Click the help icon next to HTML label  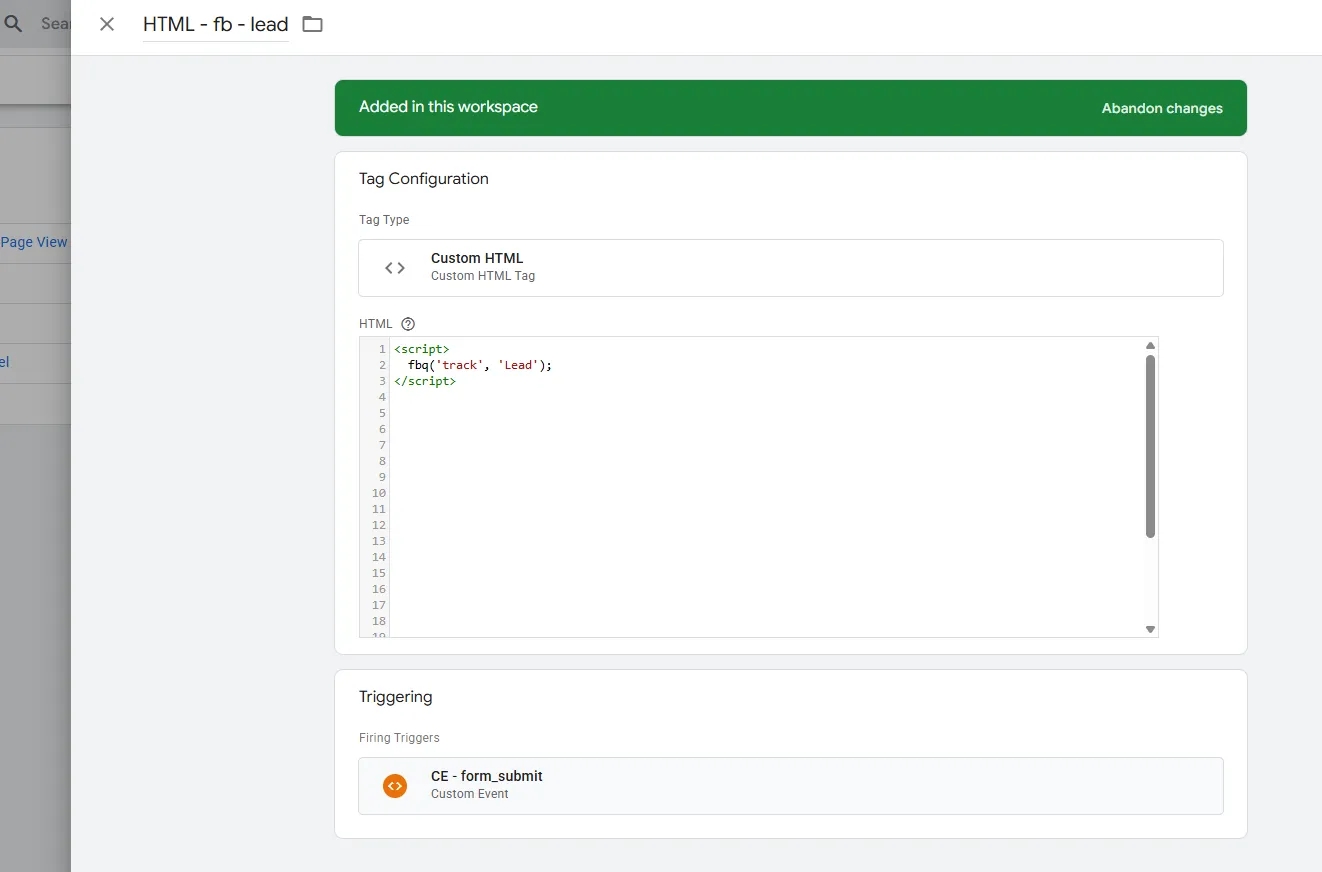[x=408, y=324]
